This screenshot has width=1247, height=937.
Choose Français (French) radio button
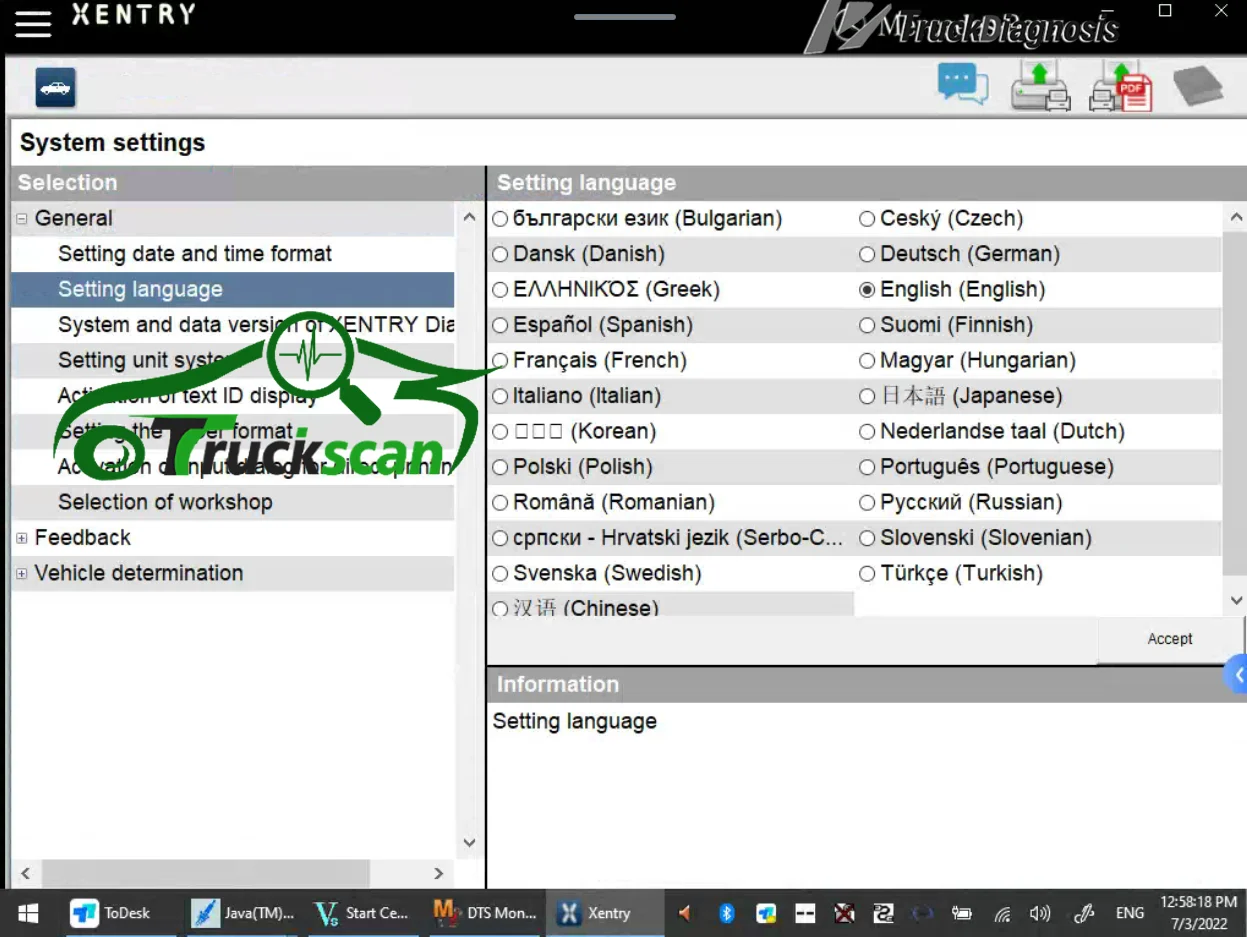[x=500, y=361]
